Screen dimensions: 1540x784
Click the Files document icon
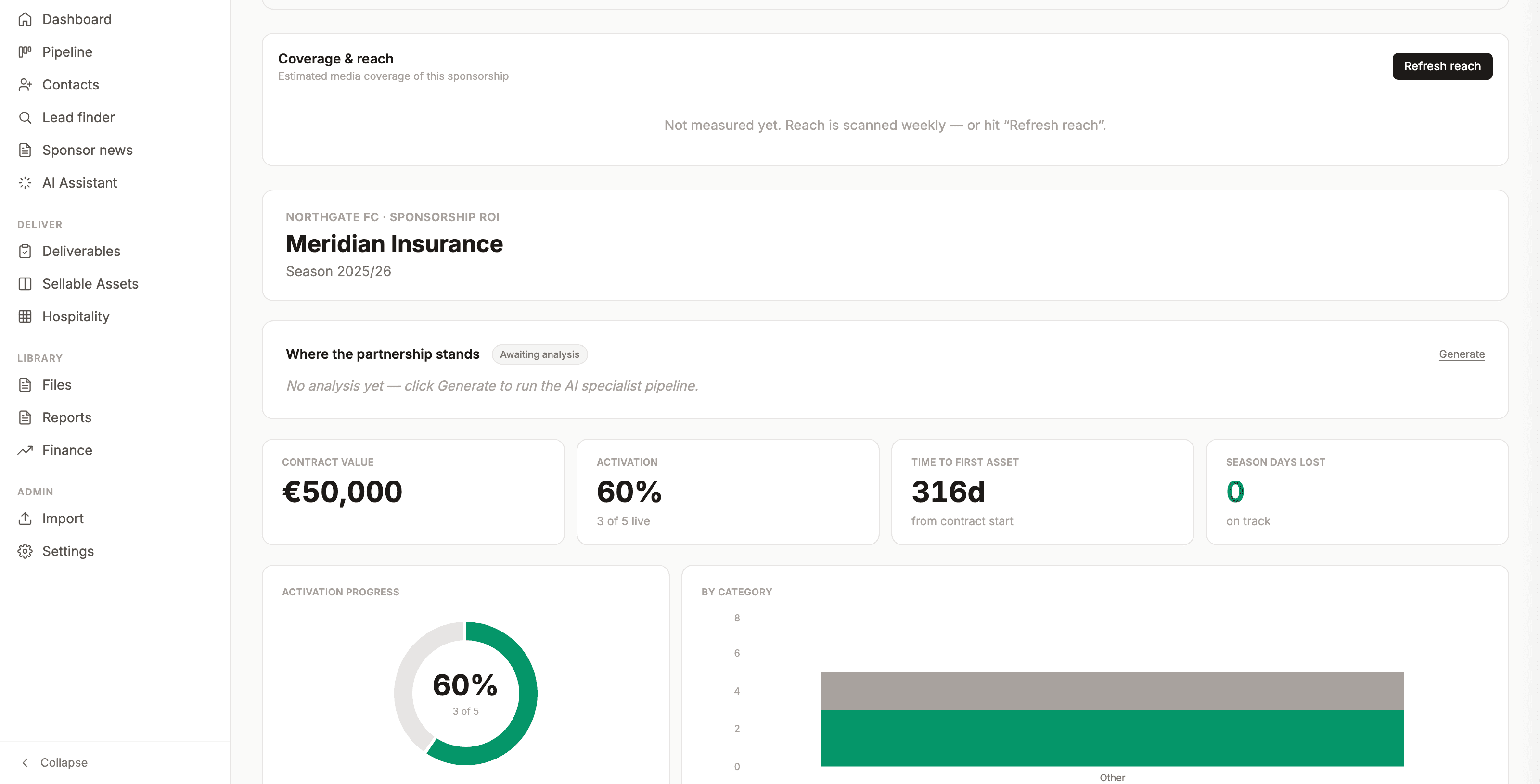pyautogui.click(x=25, y=385)
